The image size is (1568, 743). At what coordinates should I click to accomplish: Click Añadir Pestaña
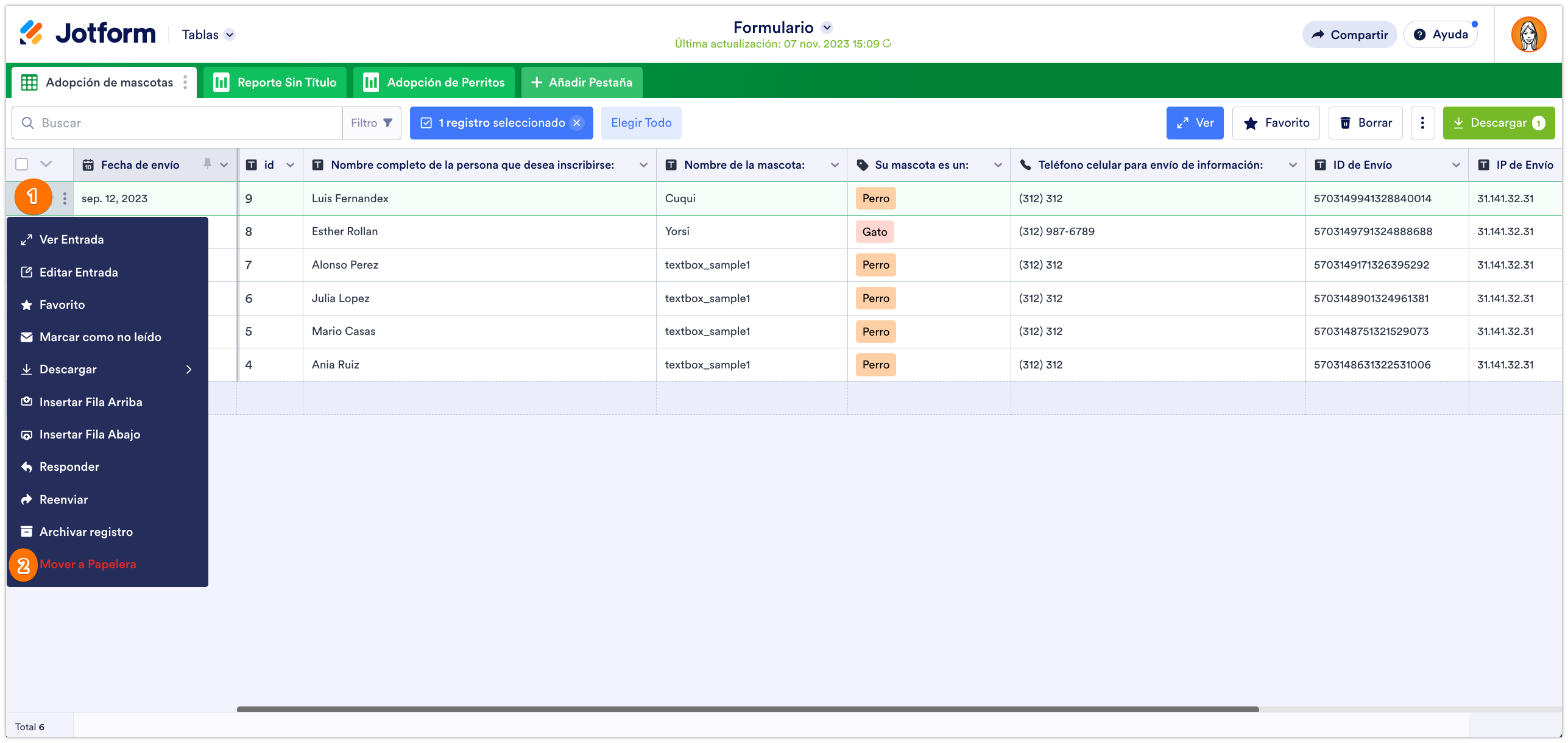[582, 82]
